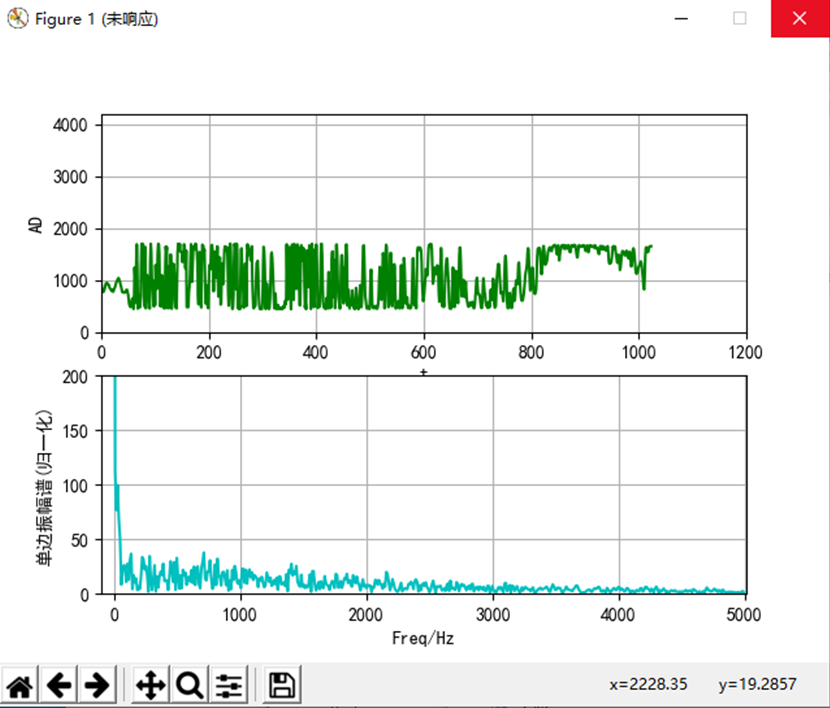The width and height of the screenshot is (830, 708).
Task: Click tick label 5000 on frequency axis
Action: (744, 615)
